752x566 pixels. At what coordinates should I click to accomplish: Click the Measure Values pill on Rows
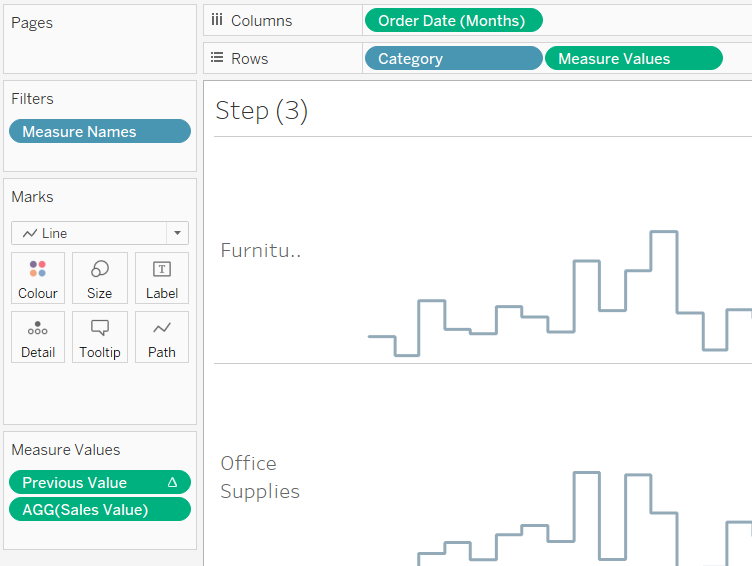point(633,58)
